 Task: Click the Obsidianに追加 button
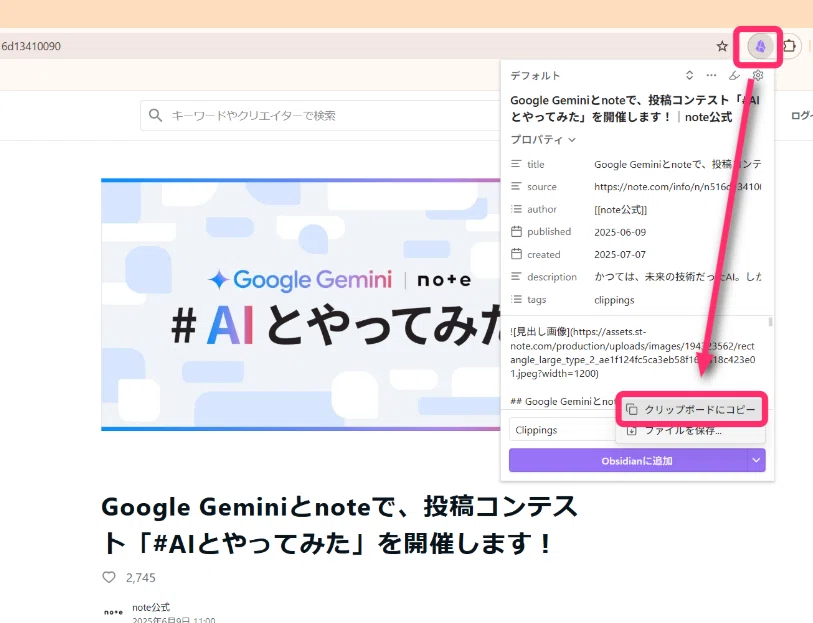click(628, 460)
